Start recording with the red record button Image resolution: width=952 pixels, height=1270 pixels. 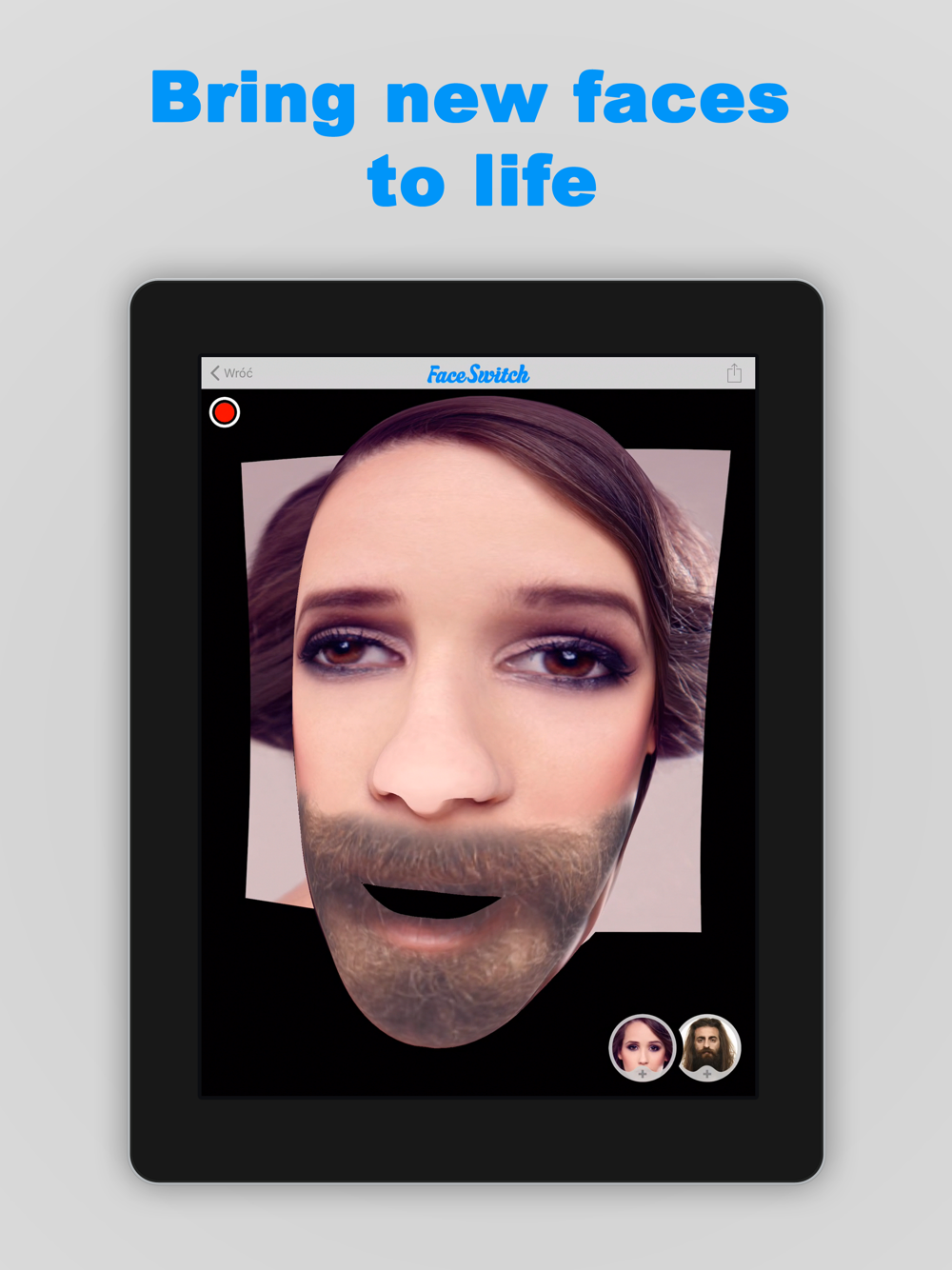point(225,412)
